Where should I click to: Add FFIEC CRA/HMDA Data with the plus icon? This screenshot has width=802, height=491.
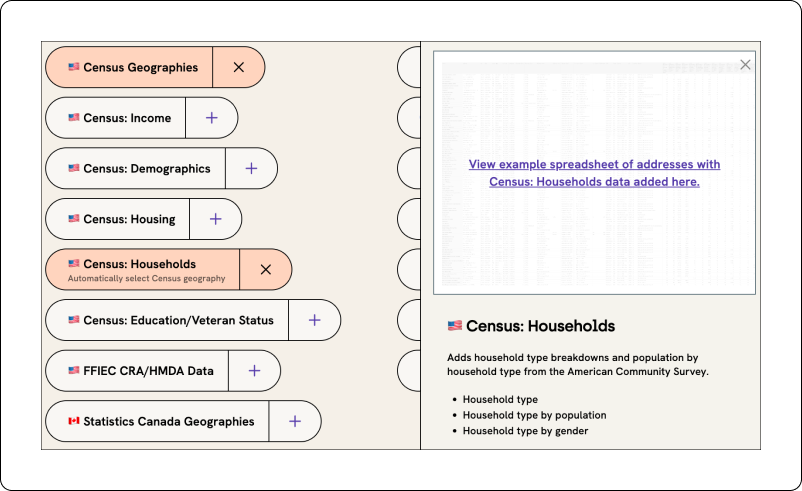click(254, 371)
